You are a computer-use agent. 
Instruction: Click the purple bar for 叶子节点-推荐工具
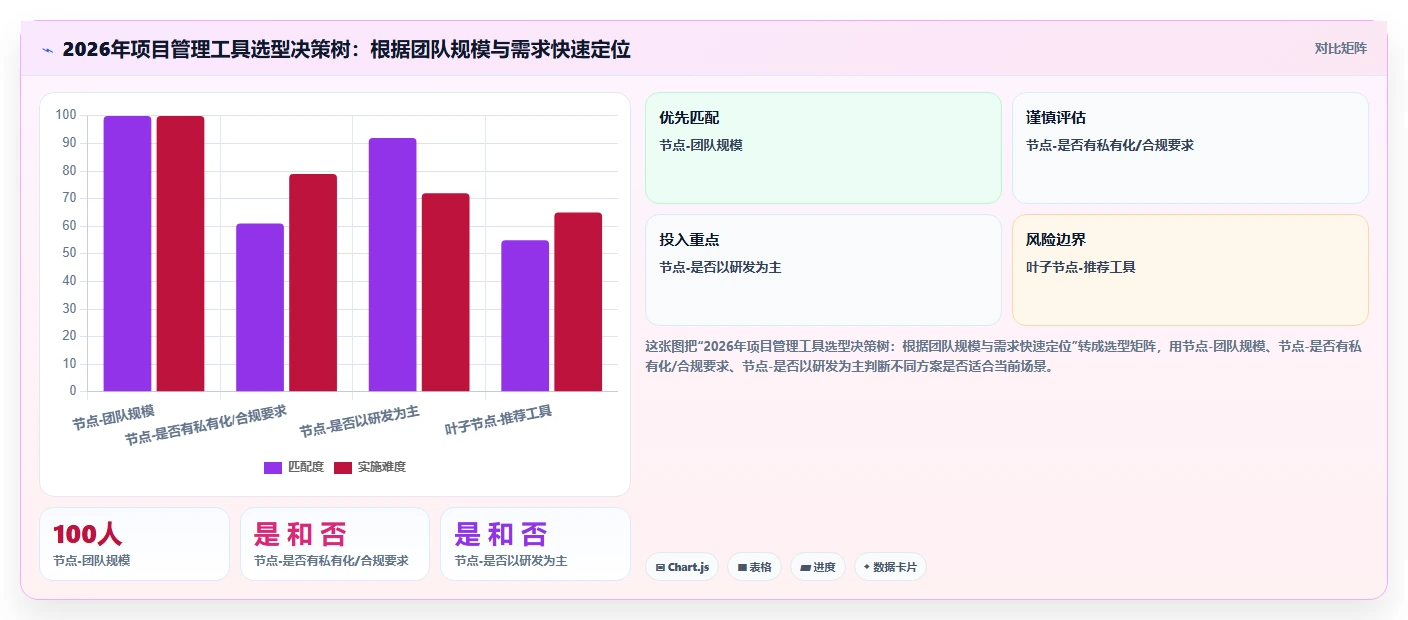click(x=525, y=315)
